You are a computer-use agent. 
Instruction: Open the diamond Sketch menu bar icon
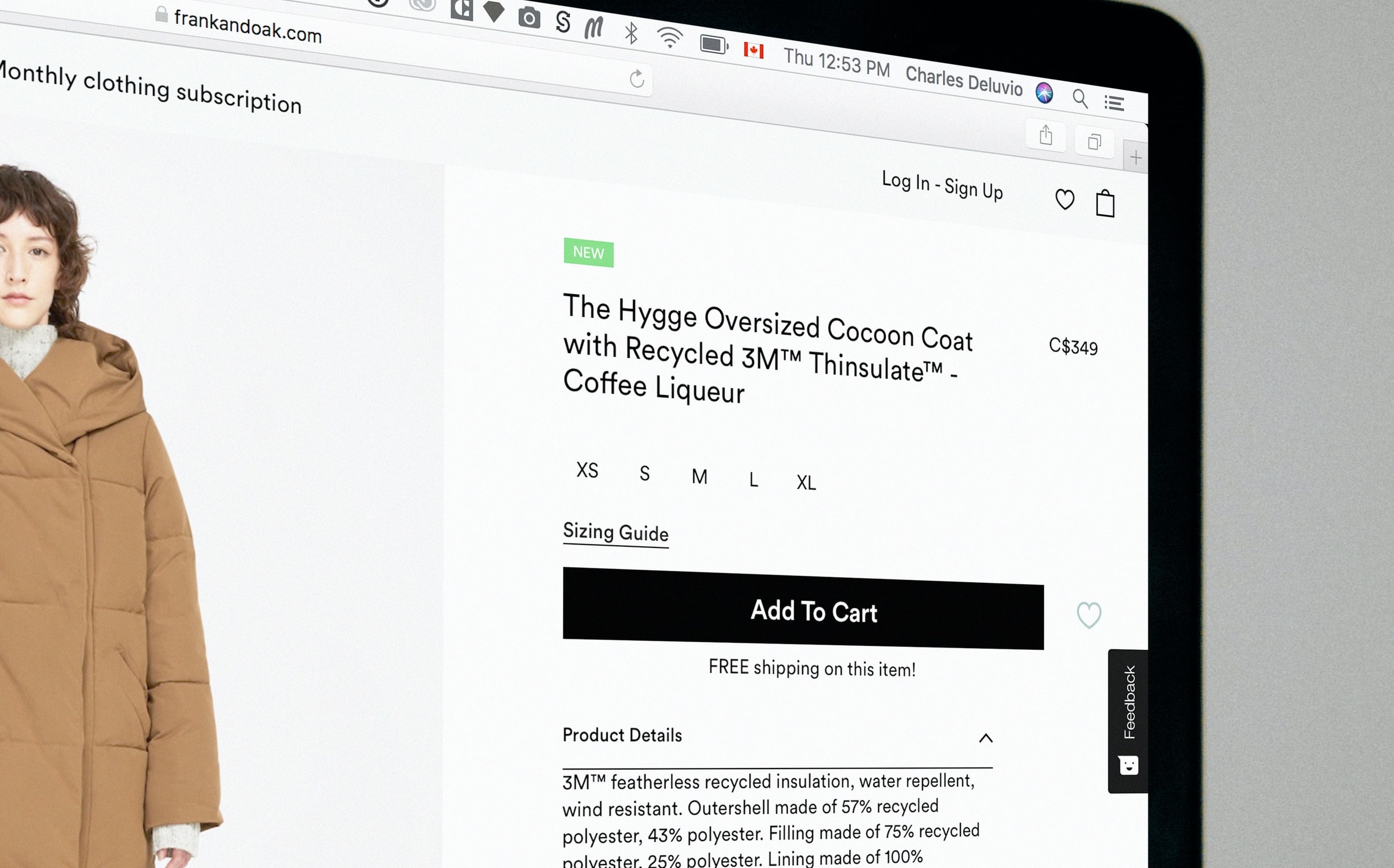(494, 12)
